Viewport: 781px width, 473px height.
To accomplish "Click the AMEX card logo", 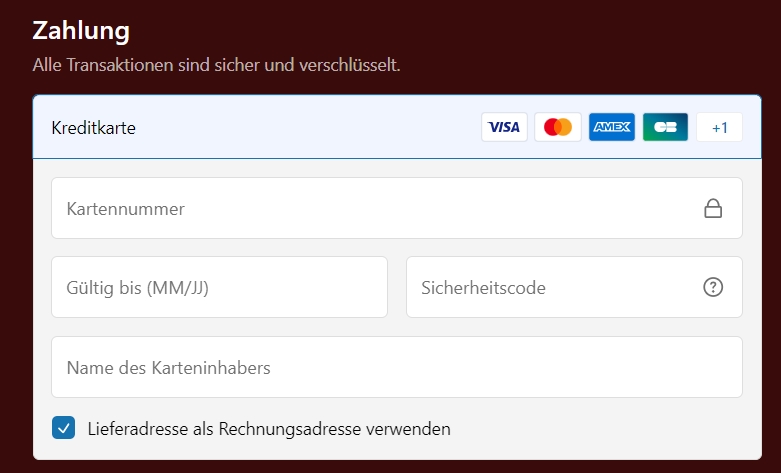I will [x=612, y=127].
